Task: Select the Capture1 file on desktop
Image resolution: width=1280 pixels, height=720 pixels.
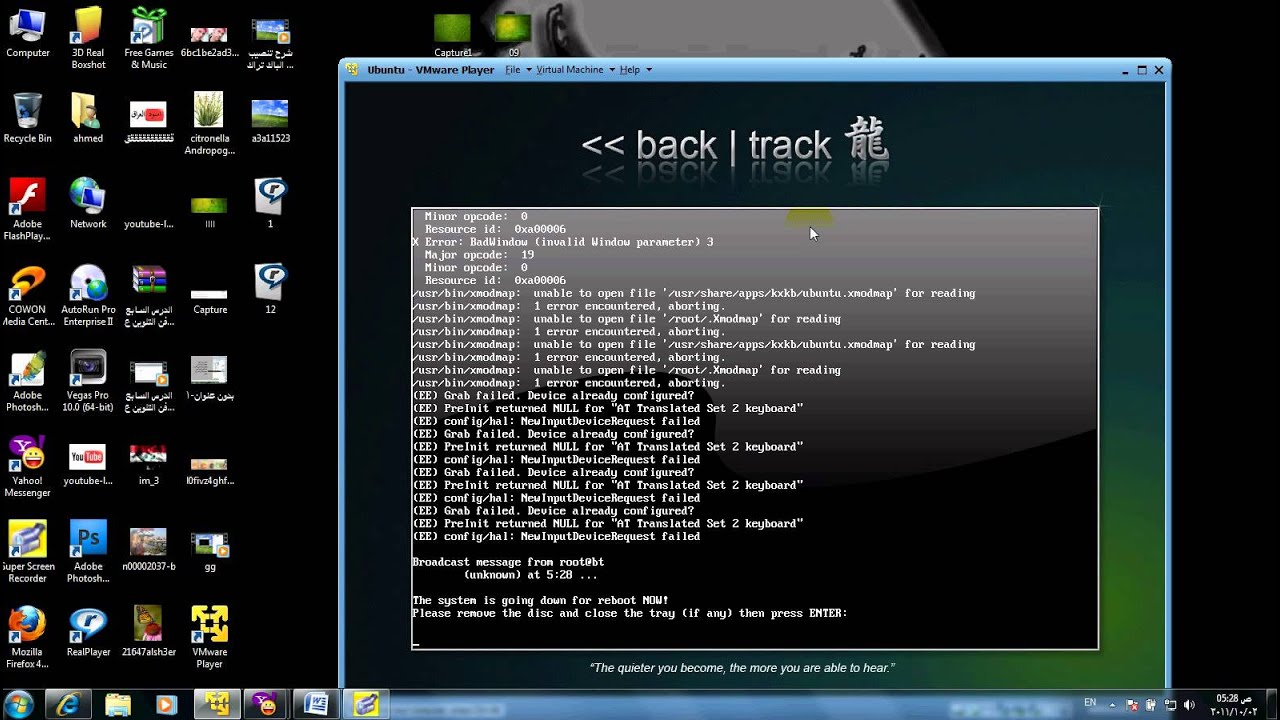Action: tap(453, 33)
